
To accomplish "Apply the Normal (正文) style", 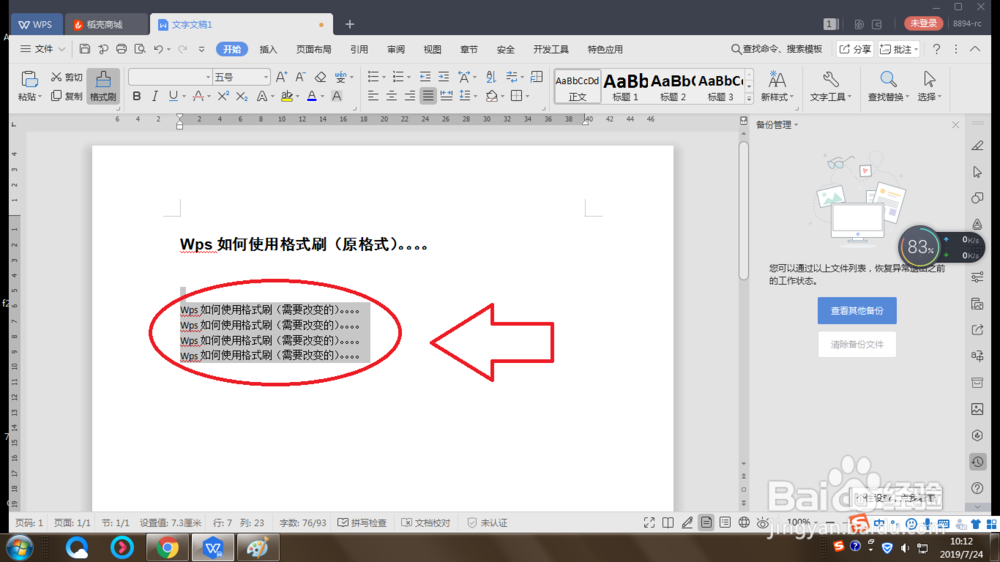I will click(x=577, y=86).
